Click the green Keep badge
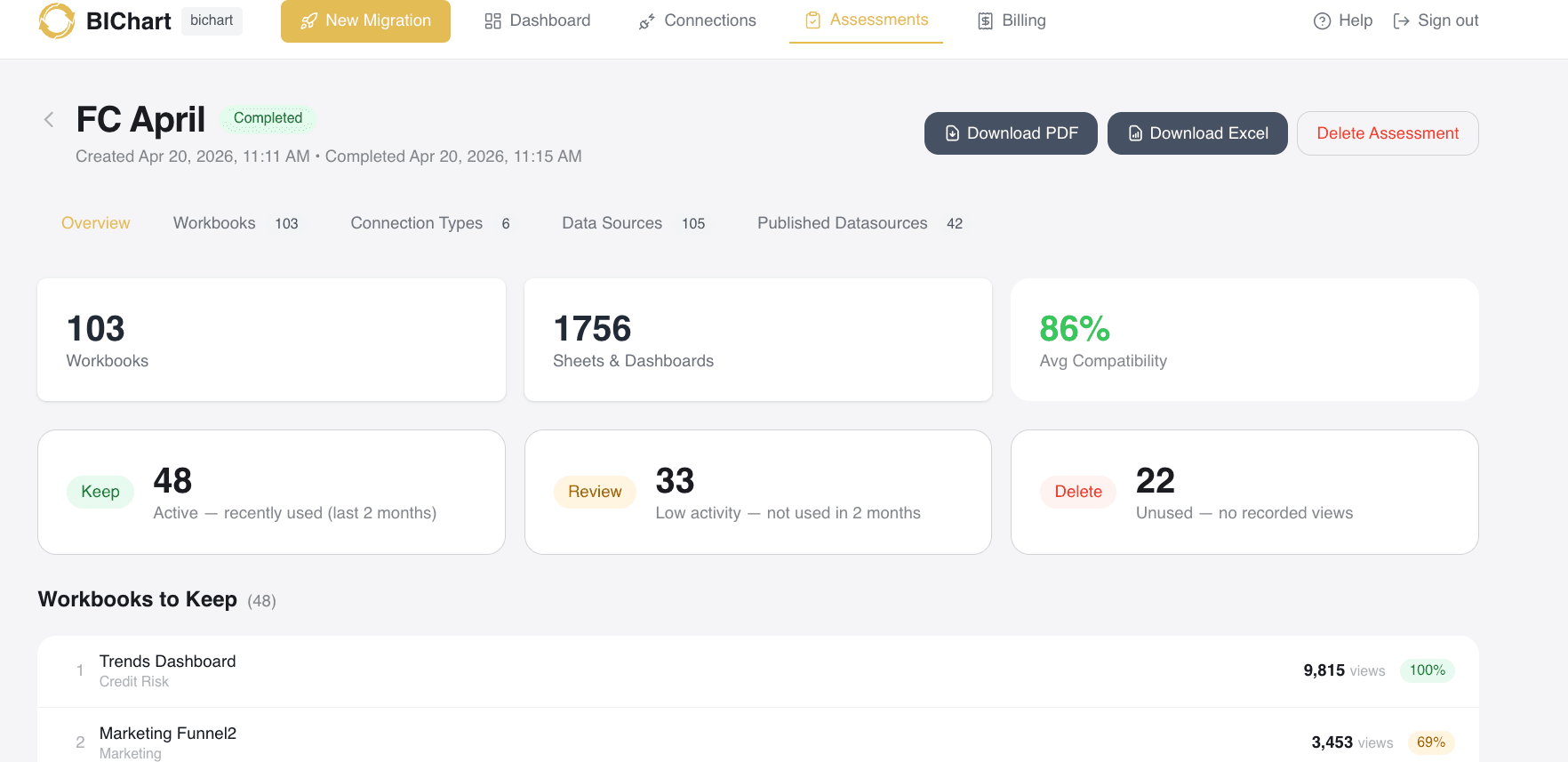Viewport: 1568px width, 762px height. [x=100, y=492]
